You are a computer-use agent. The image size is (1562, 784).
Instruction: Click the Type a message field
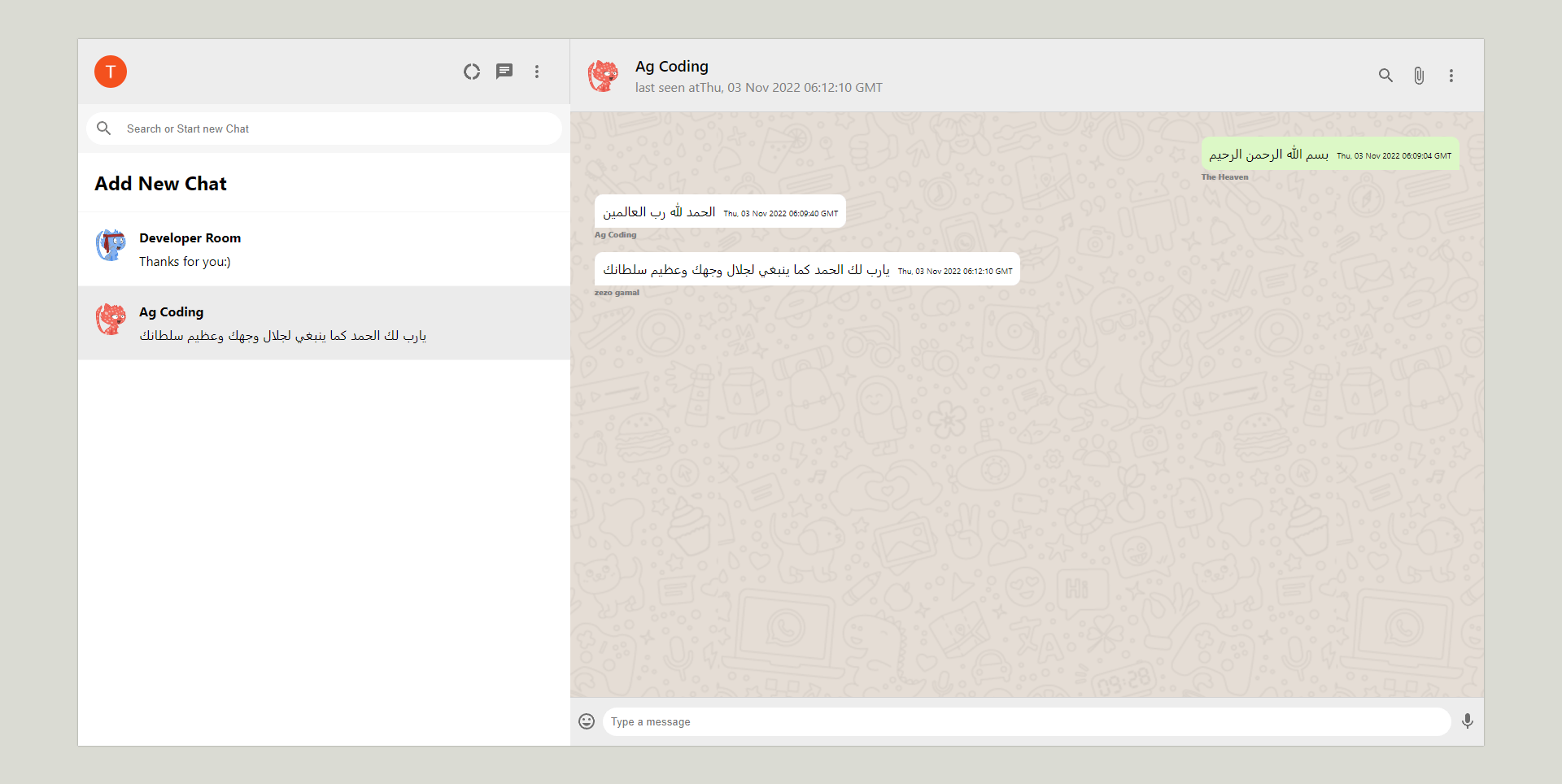(1025, 721)
